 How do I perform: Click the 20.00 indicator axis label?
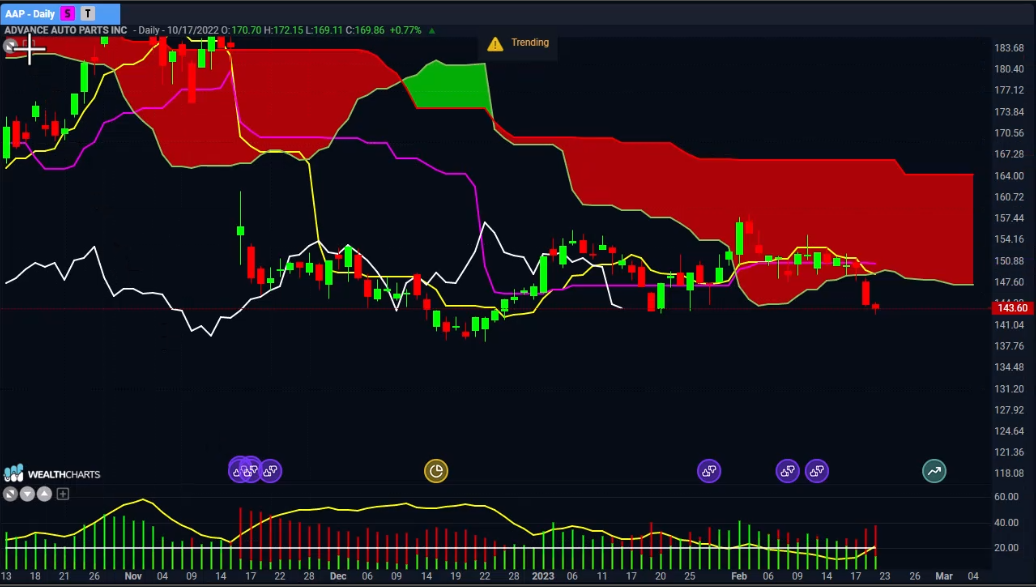(x=1006, y=547)
